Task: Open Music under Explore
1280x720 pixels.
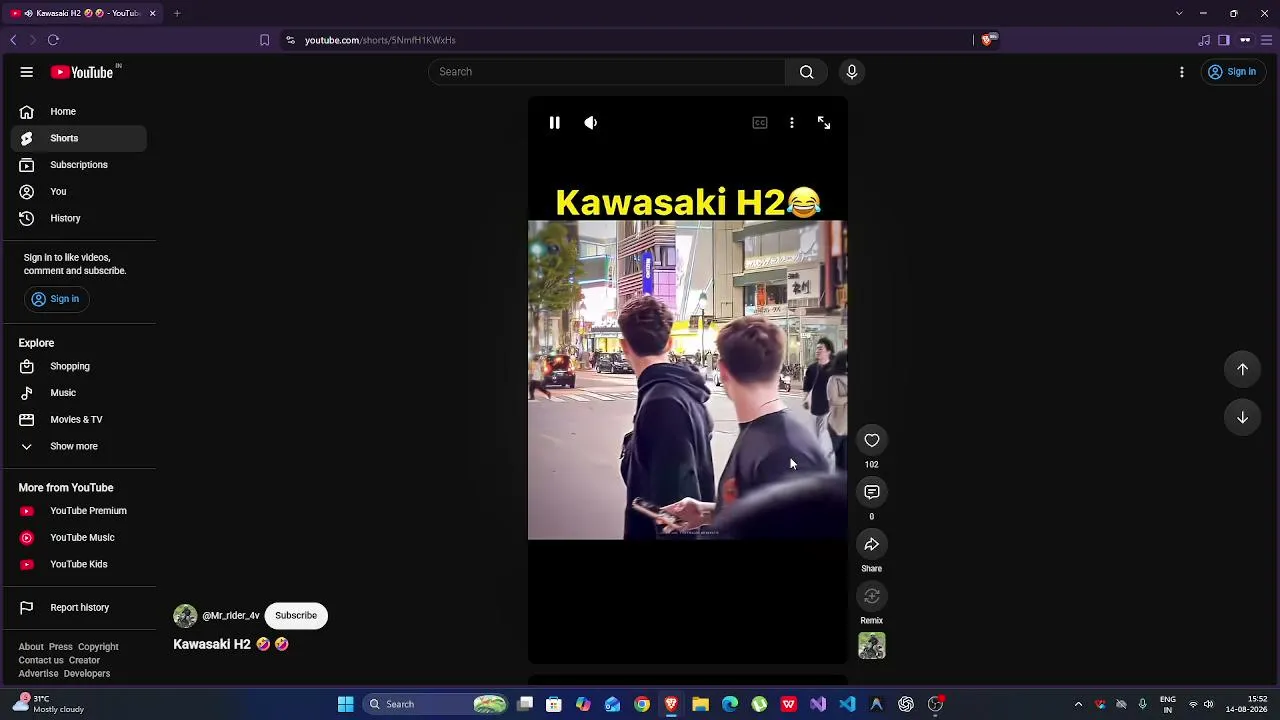Action: (x=78, y=393)
